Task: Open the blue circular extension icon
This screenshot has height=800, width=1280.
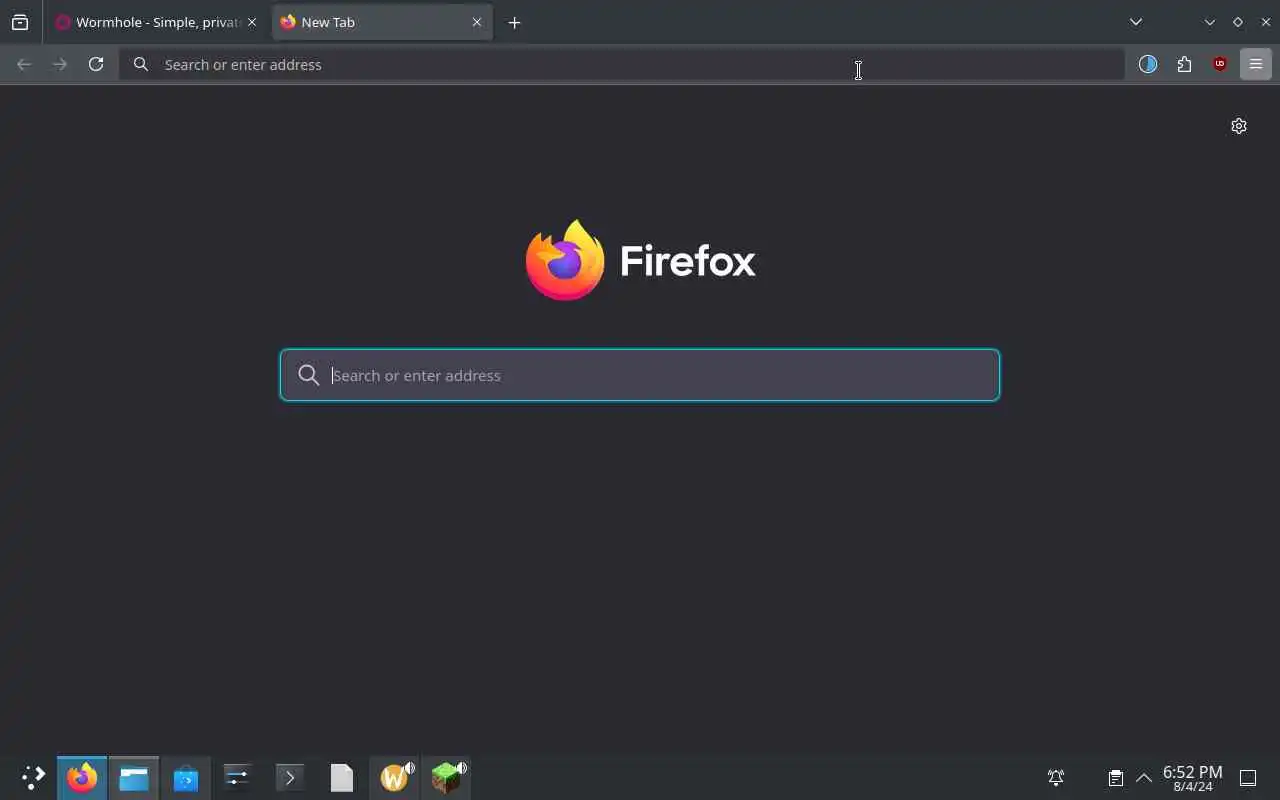Action: tap(1148, 64)
